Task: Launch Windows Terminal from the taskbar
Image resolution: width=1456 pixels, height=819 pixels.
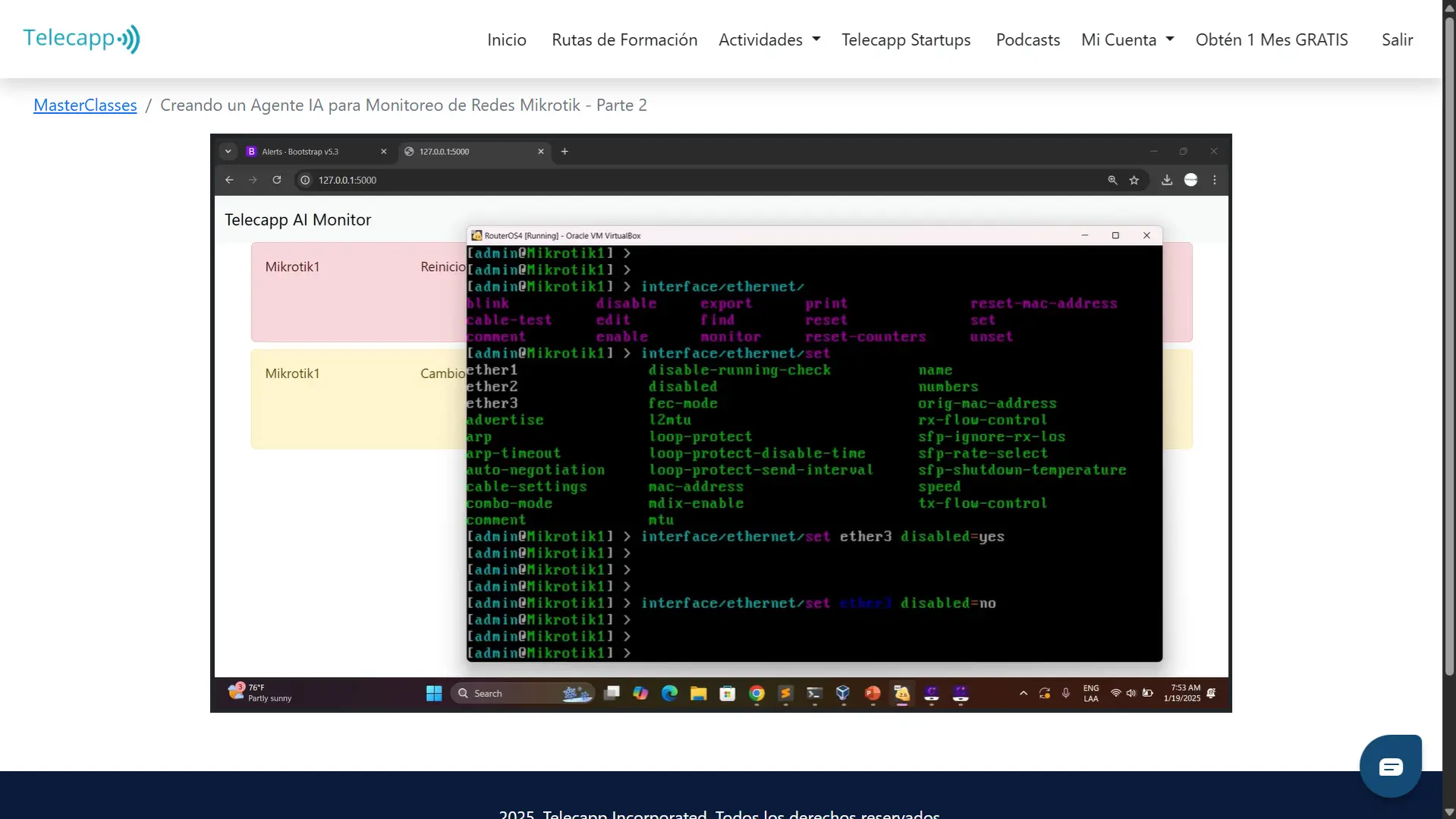Action: 814,693
